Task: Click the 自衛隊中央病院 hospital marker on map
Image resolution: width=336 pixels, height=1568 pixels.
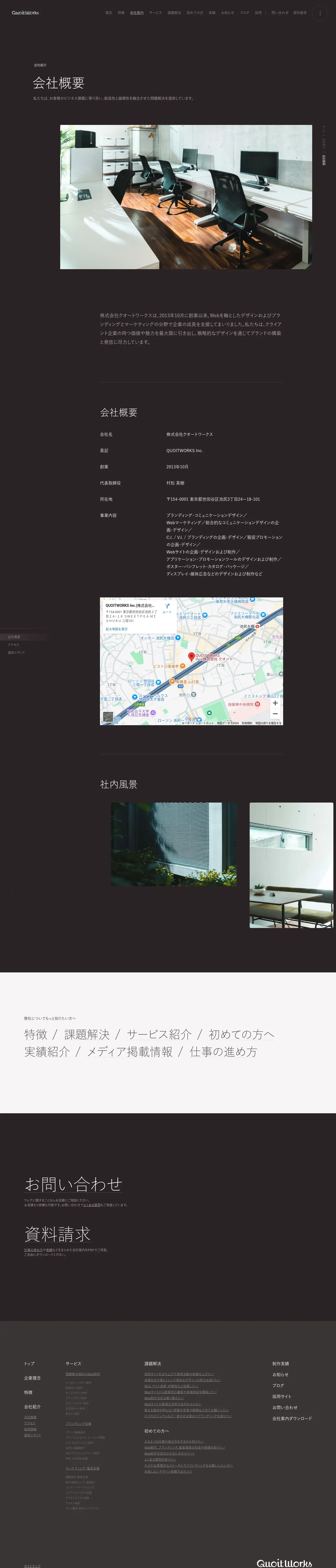Action: pyautogui.click(x=257, y=704)
